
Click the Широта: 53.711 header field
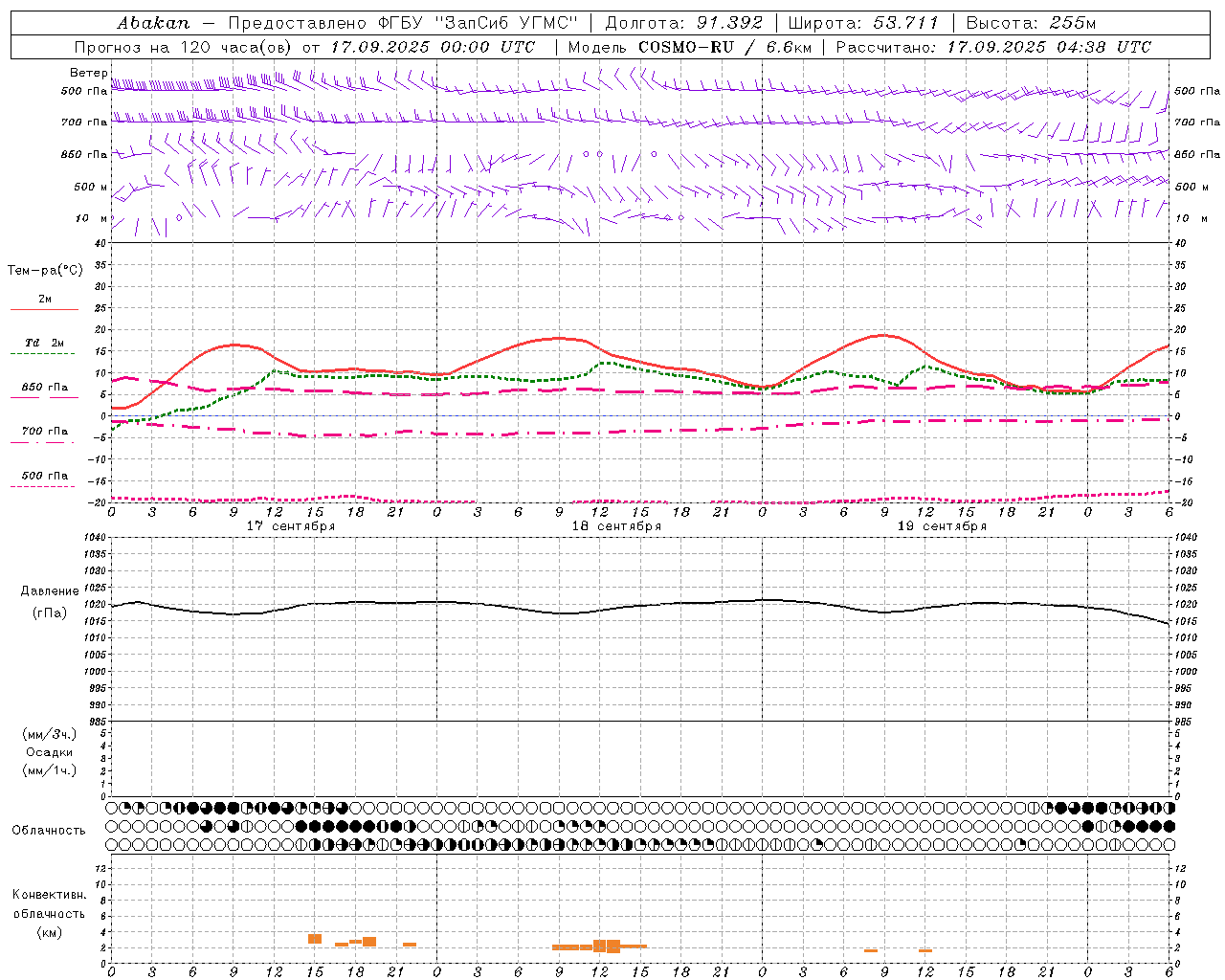click(863, 23)
